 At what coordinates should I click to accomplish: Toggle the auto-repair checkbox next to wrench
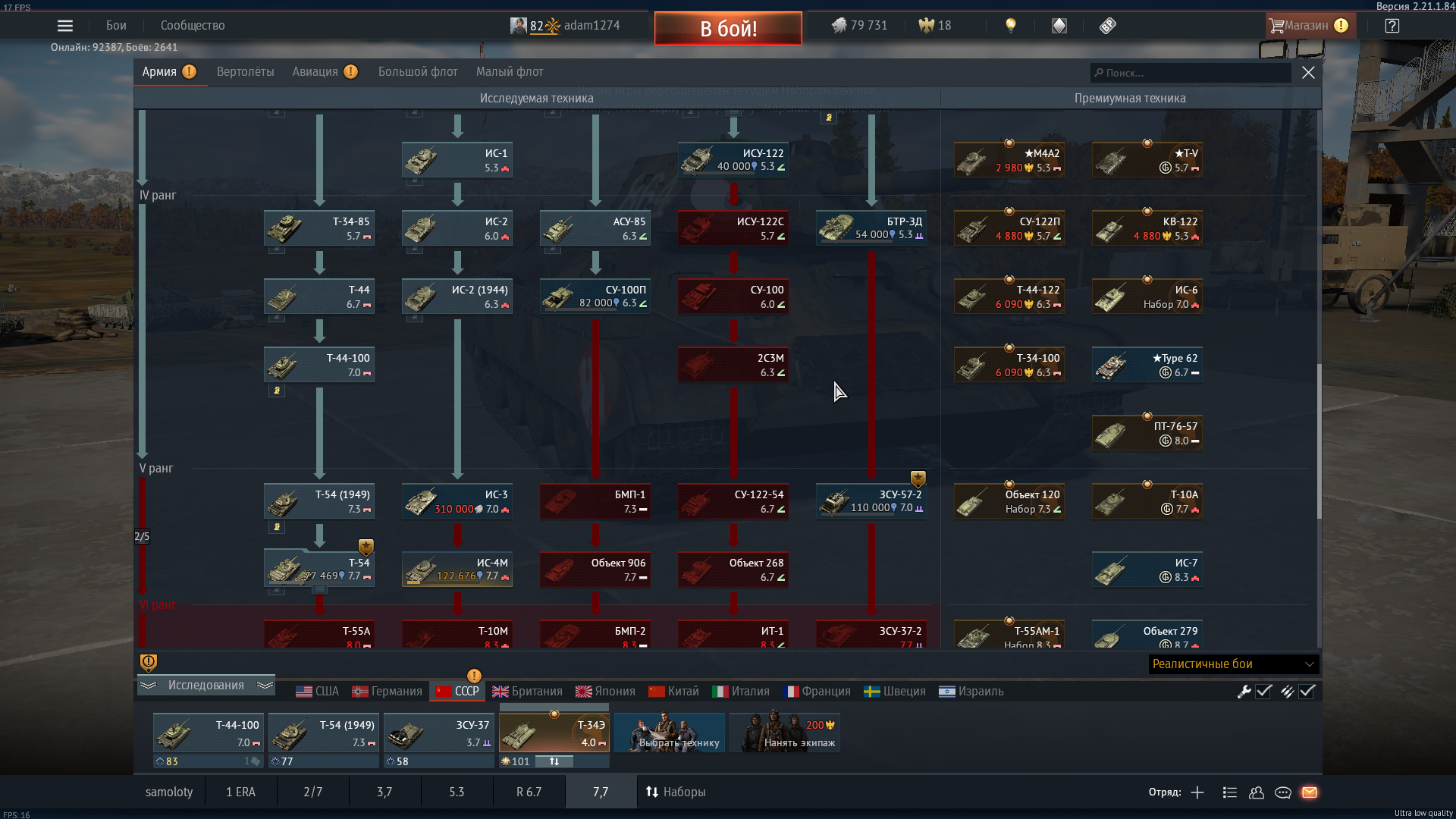(1263, 691)
